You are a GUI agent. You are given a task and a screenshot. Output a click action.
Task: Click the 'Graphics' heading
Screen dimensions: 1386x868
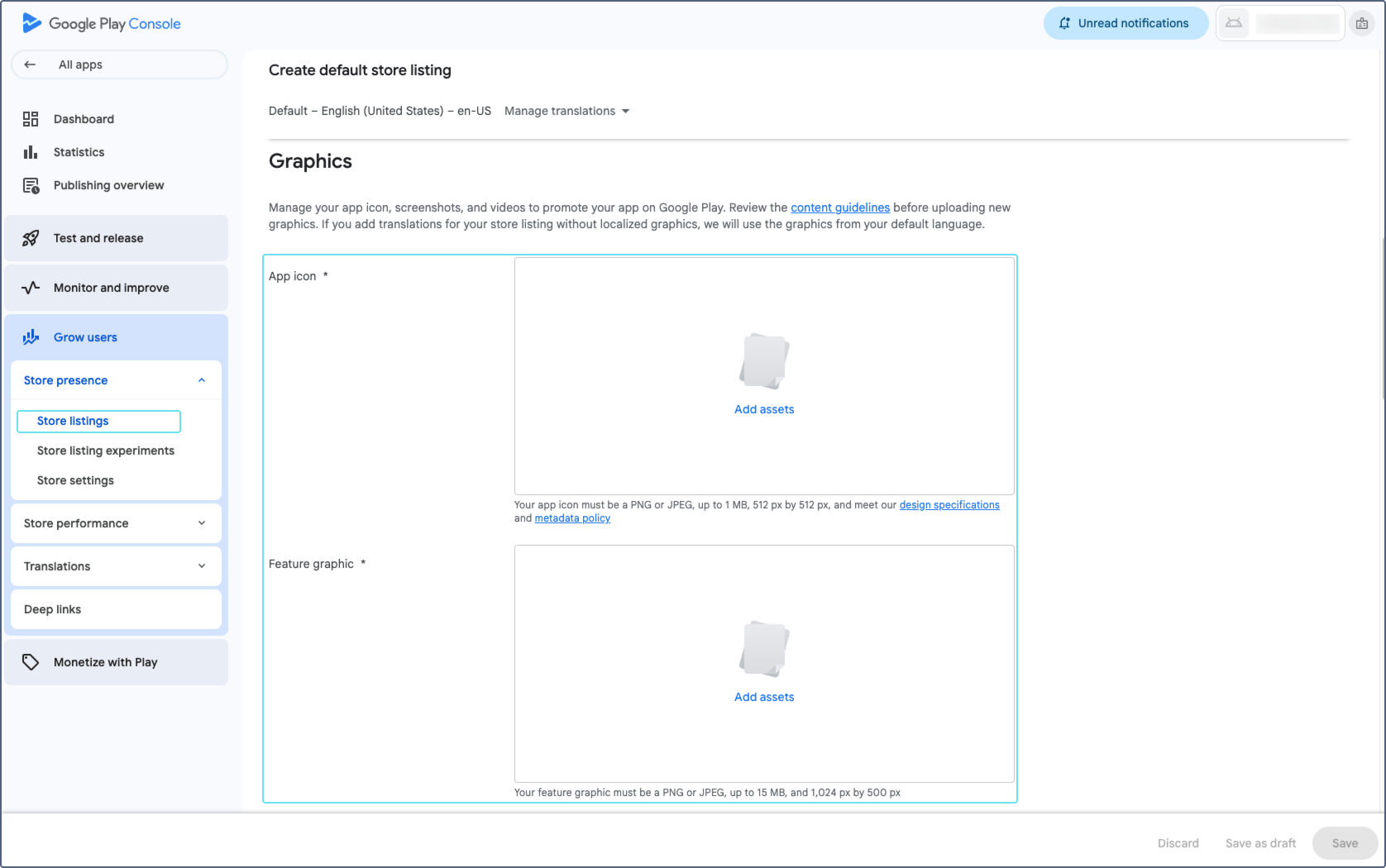310,161
